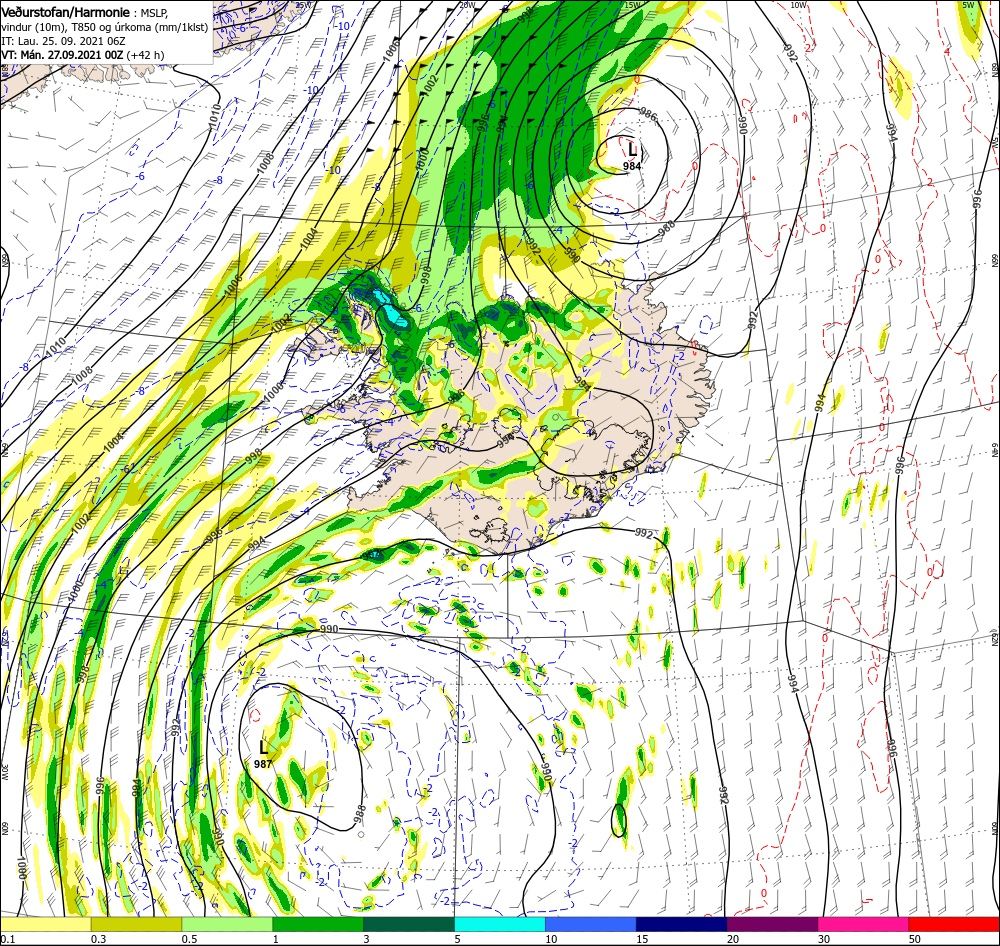The height and width of the screenshot is (946, 1000).
Task: Click the legend value 10 under blue
Action: pyautogui.click(x=551, y=939)
